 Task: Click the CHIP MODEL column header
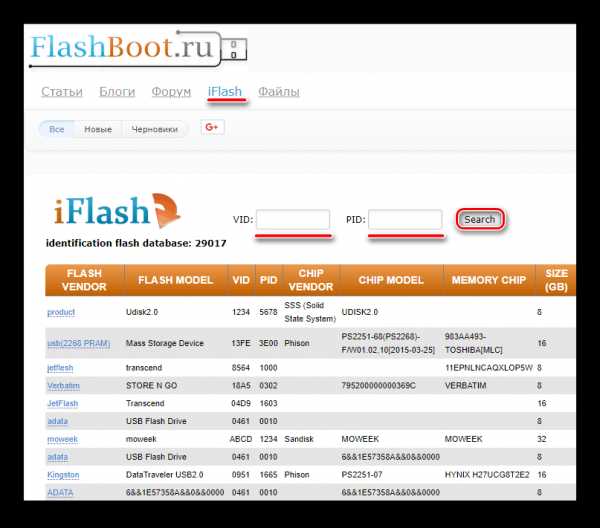click(x=391, y=280)
